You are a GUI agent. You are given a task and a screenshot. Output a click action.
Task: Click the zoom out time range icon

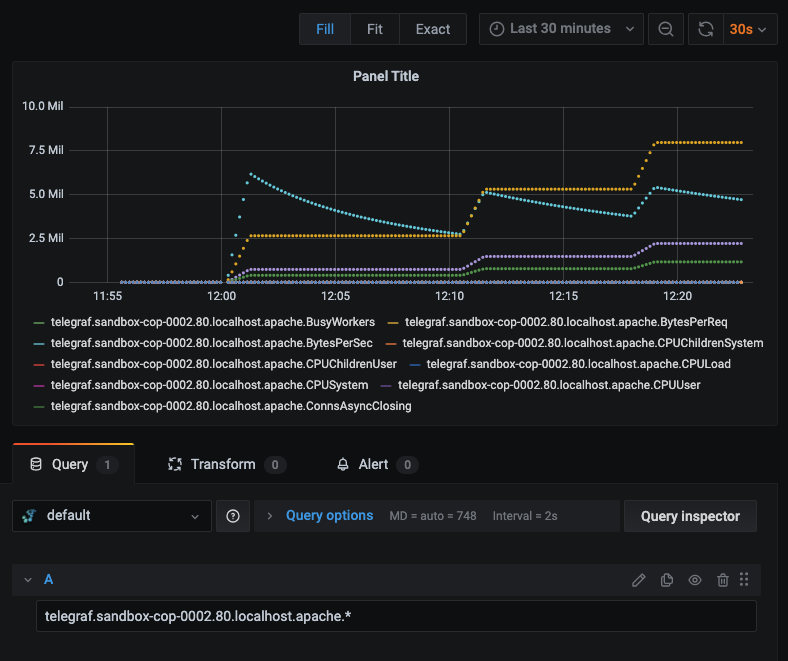point(665,29)
